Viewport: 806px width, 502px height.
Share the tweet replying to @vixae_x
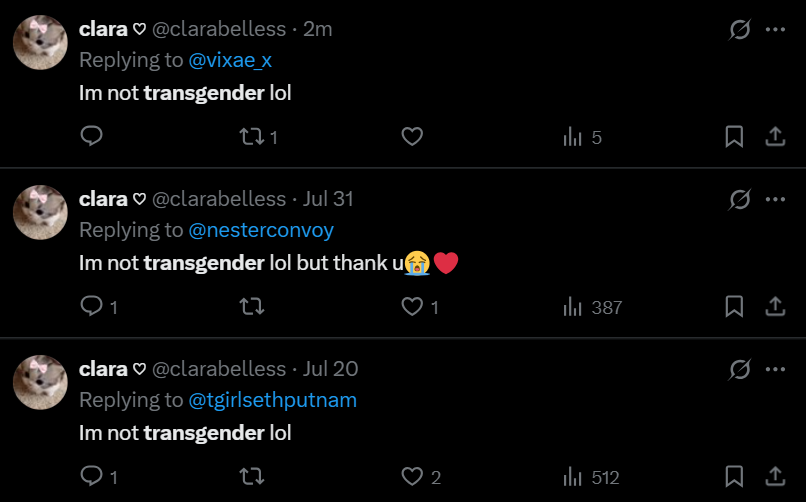click(774, 137)
